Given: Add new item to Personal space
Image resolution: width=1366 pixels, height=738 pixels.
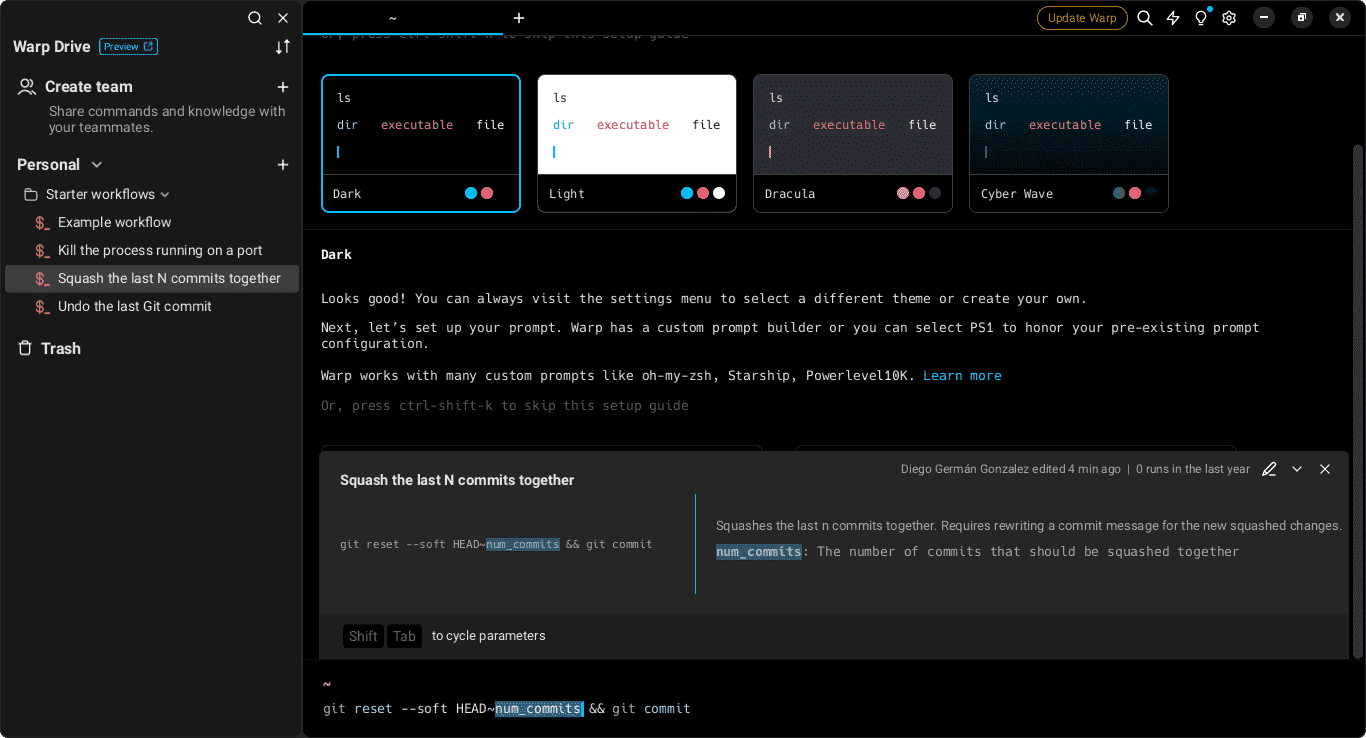Looking at the screenshot, I should point(283,165).
